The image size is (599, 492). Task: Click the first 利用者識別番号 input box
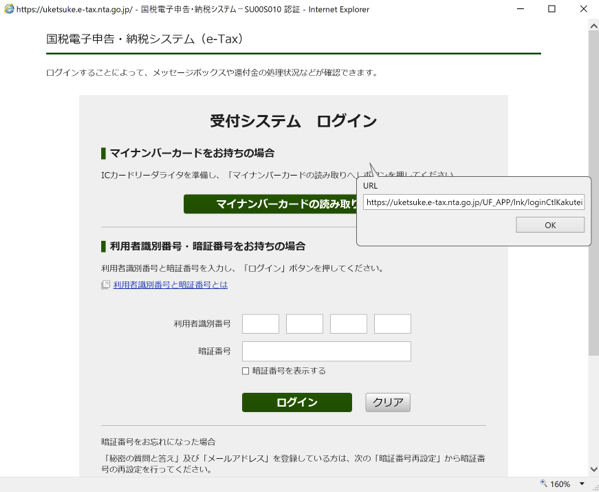(x=261, y=324)
